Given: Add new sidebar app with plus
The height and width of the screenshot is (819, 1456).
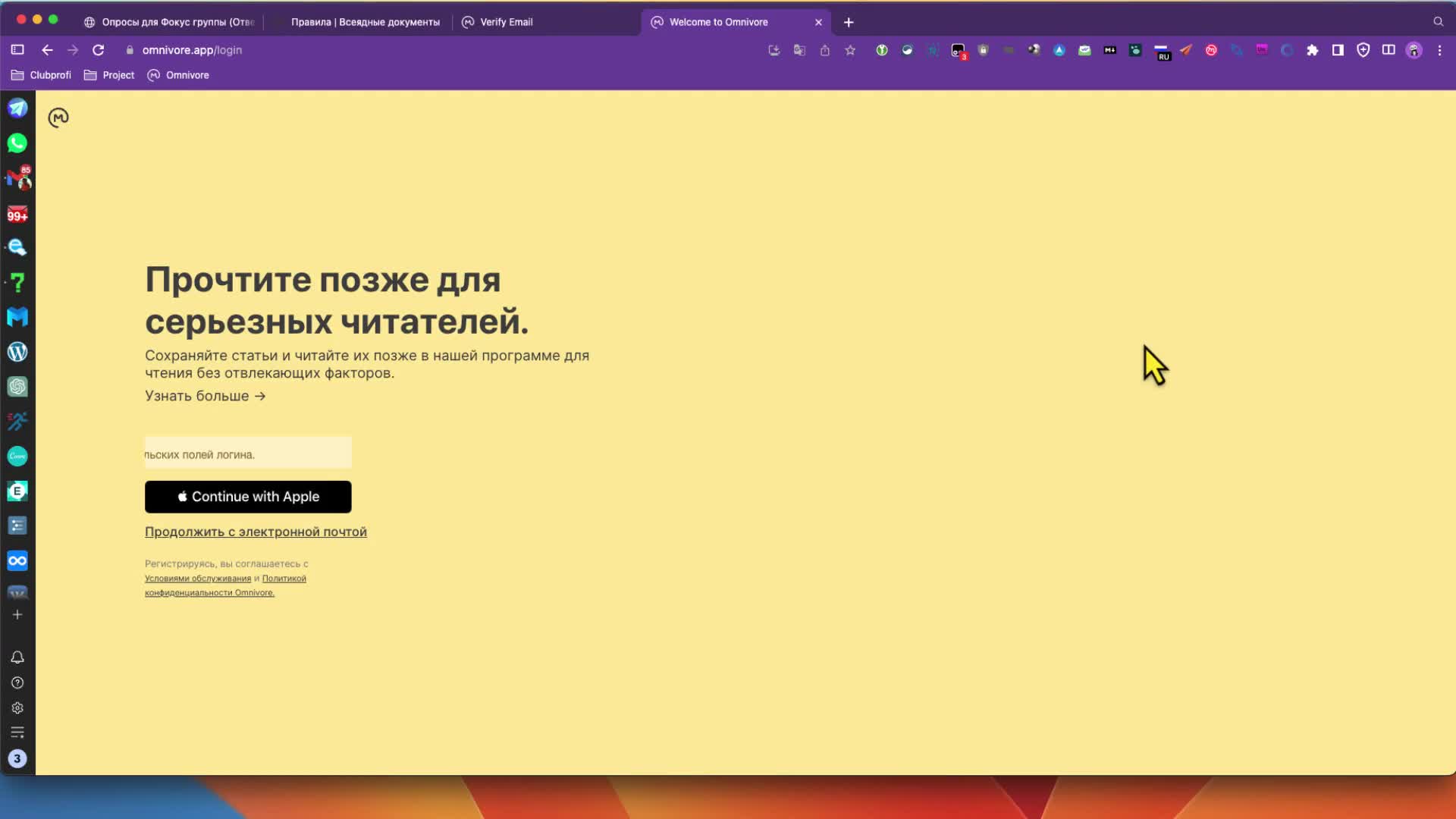Looking at the screenshot, I should 17,614.
